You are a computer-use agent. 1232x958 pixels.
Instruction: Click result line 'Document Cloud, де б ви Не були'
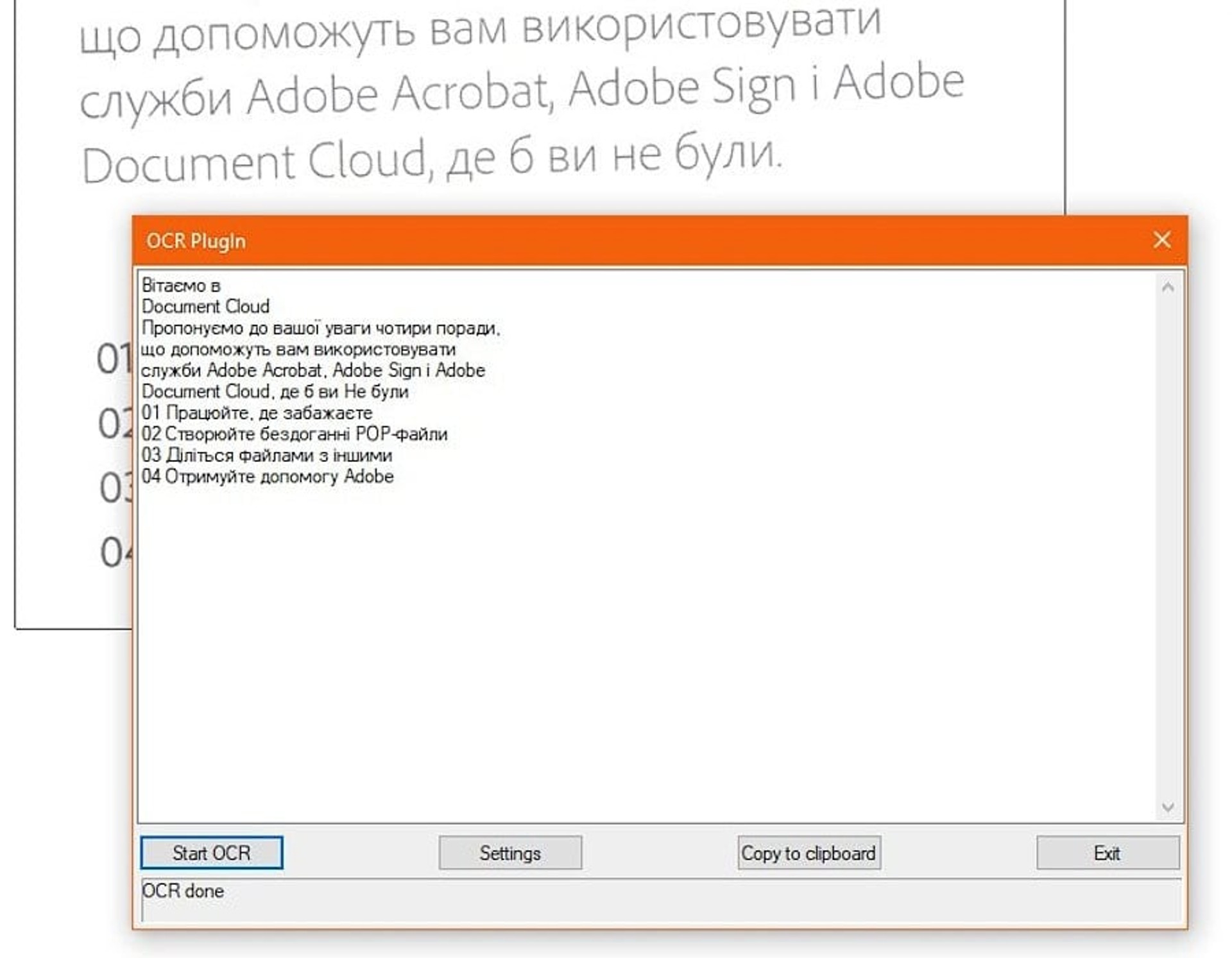[275, 391]
